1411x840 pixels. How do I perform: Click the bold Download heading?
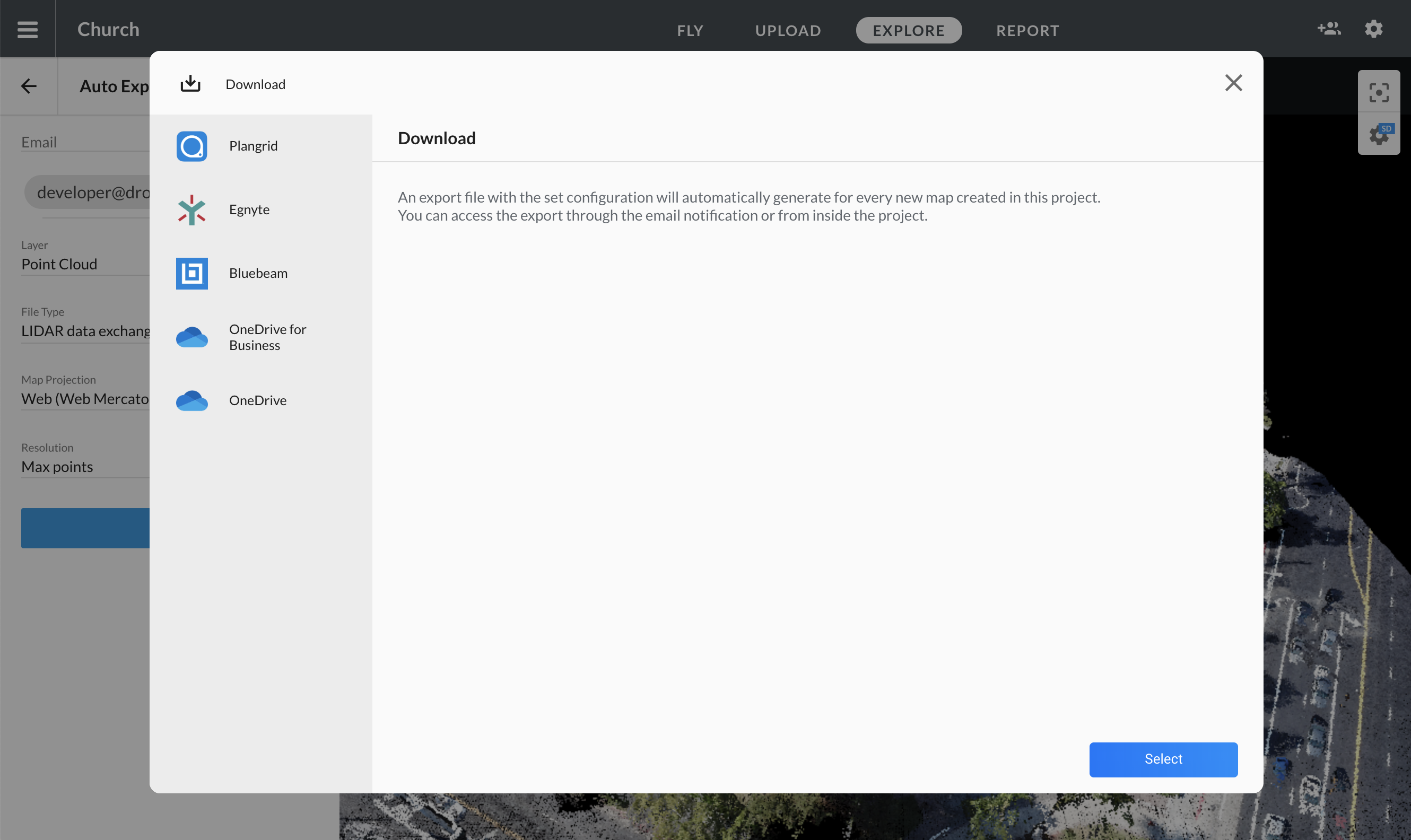click(x=437, y=138)
